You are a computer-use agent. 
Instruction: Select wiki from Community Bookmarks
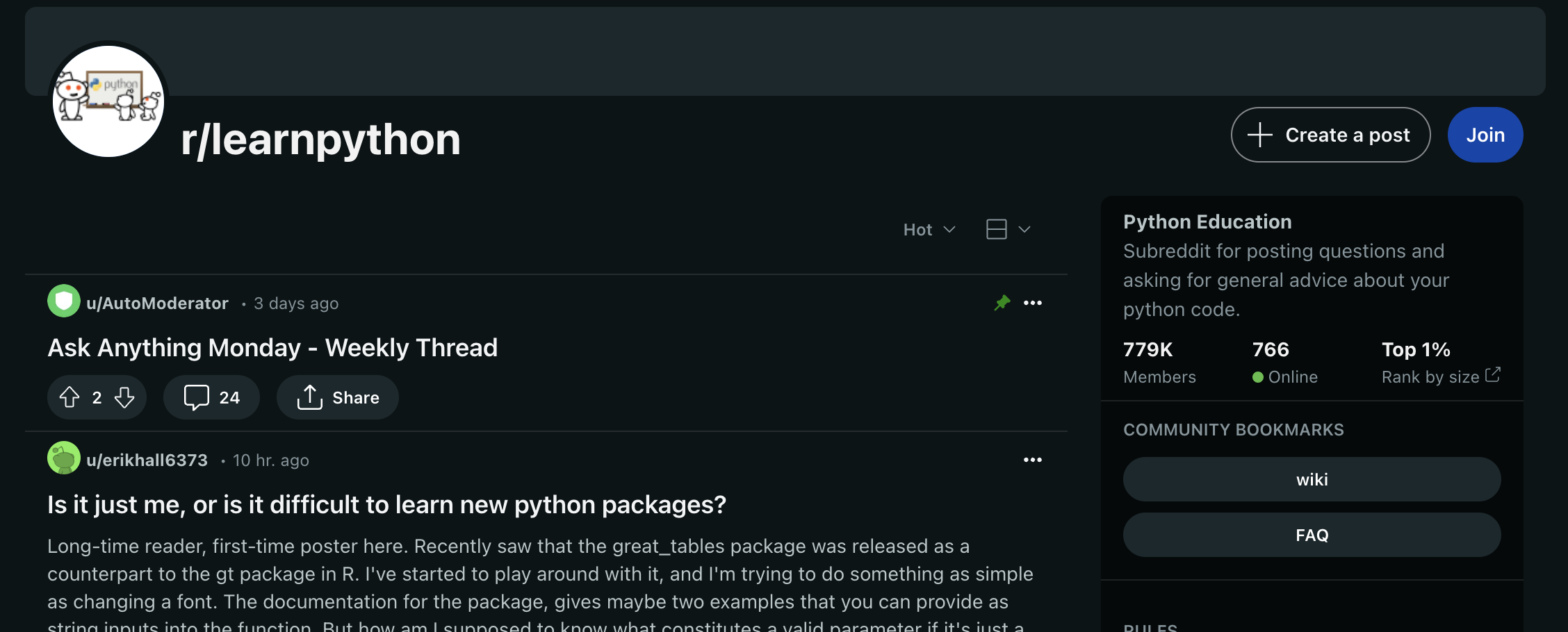[x=1311, y=479]
